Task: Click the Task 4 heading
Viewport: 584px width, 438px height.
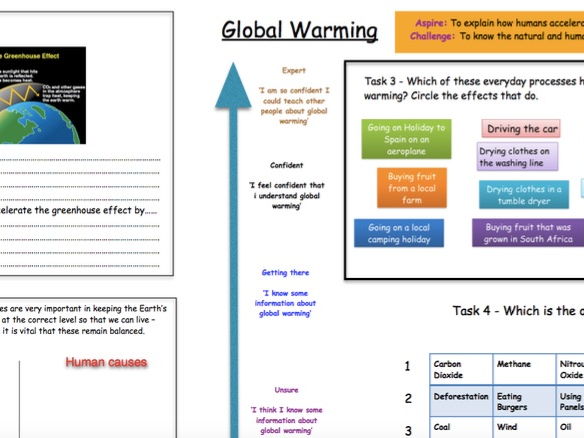Action: 518,311
